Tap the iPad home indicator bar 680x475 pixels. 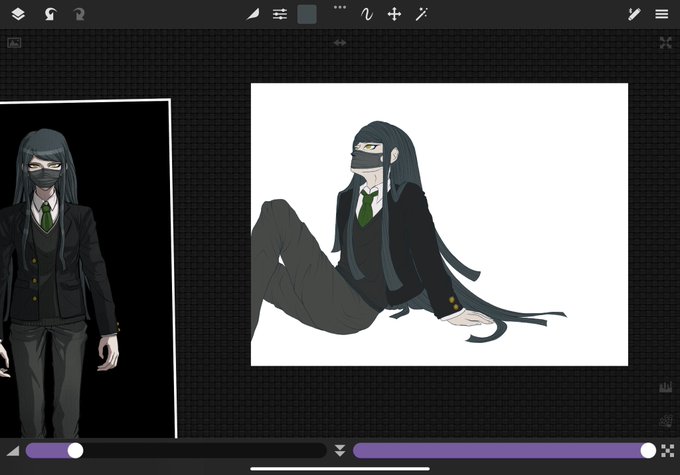tap(340, 468)
